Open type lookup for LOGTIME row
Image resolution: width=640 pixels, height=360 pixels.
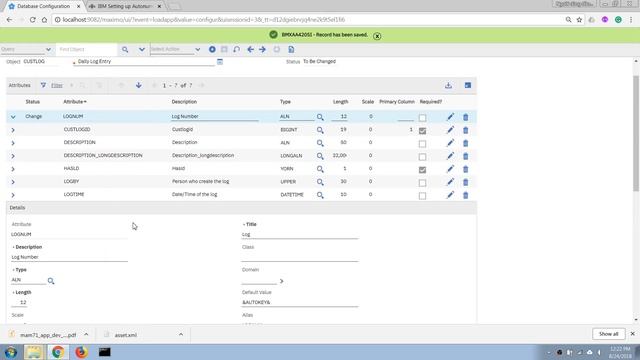(320, 195)
